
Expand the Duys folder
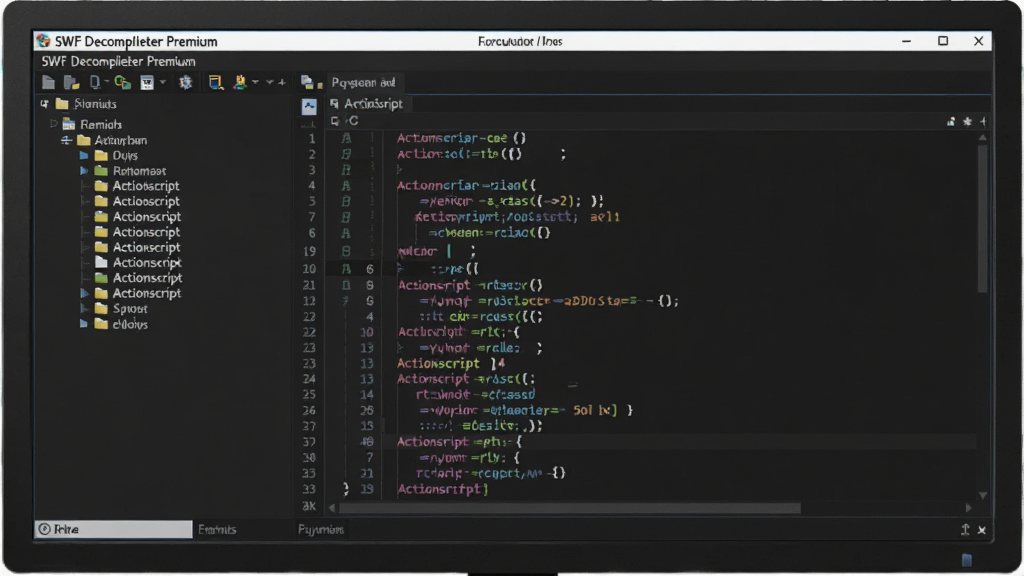[x=84, y=155]
